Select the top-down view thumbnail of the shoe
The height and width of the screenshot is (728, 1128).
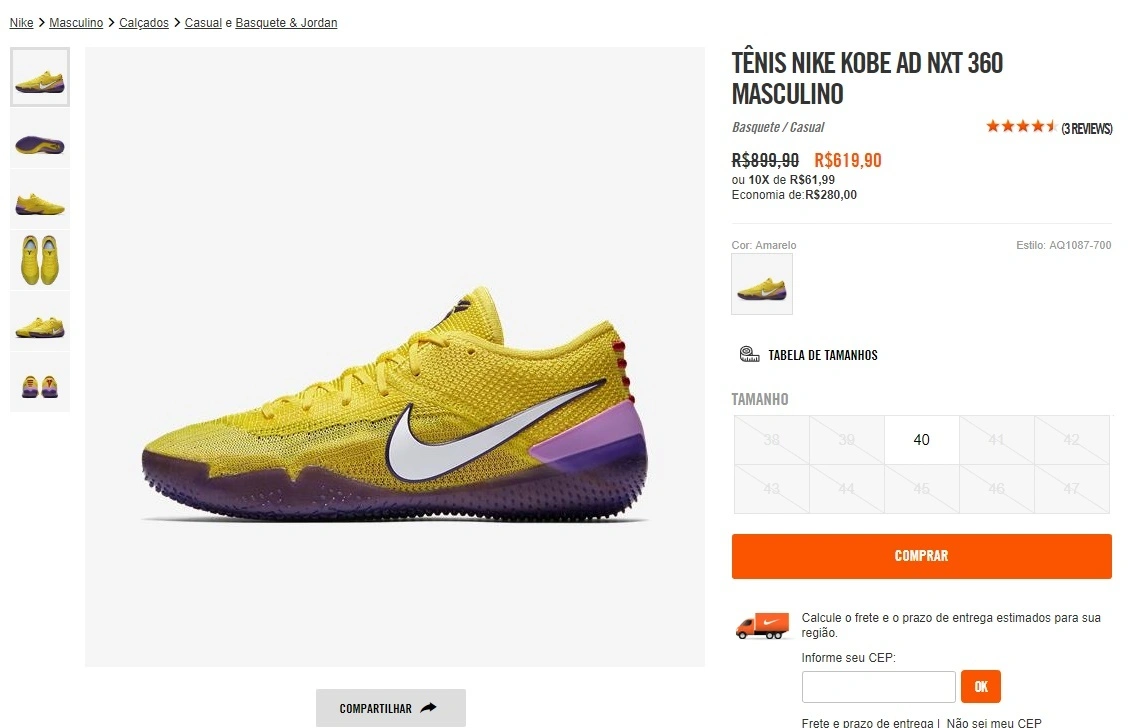coord(40,260)
